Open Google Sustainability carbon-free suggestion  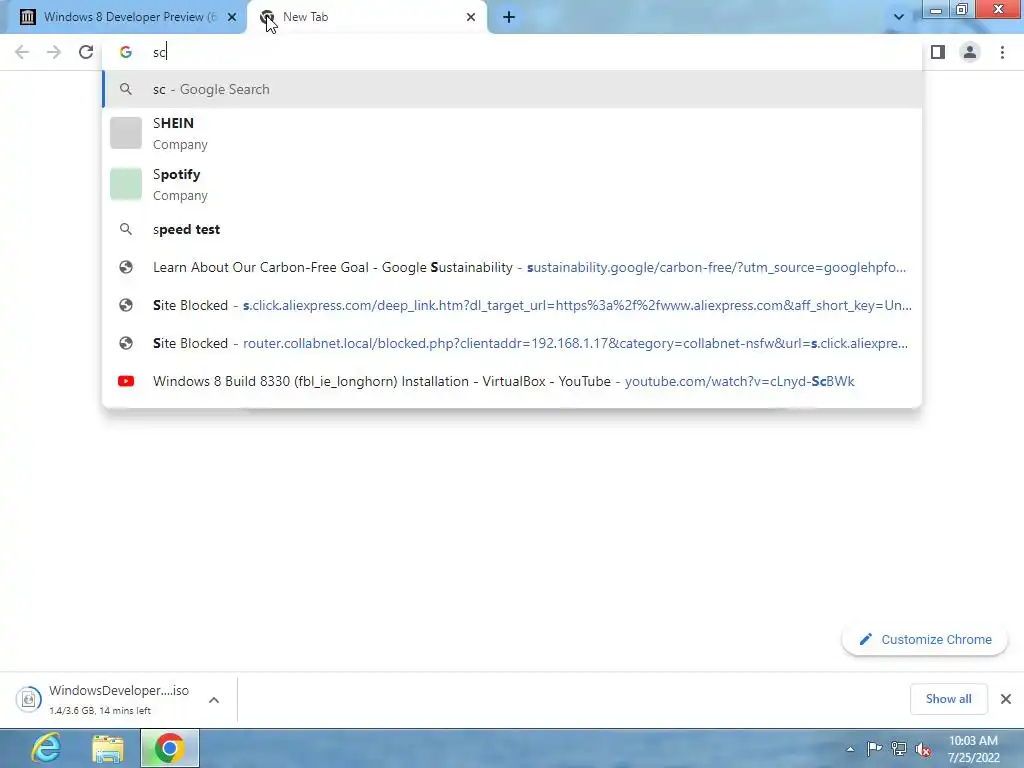tap(512, 267)
